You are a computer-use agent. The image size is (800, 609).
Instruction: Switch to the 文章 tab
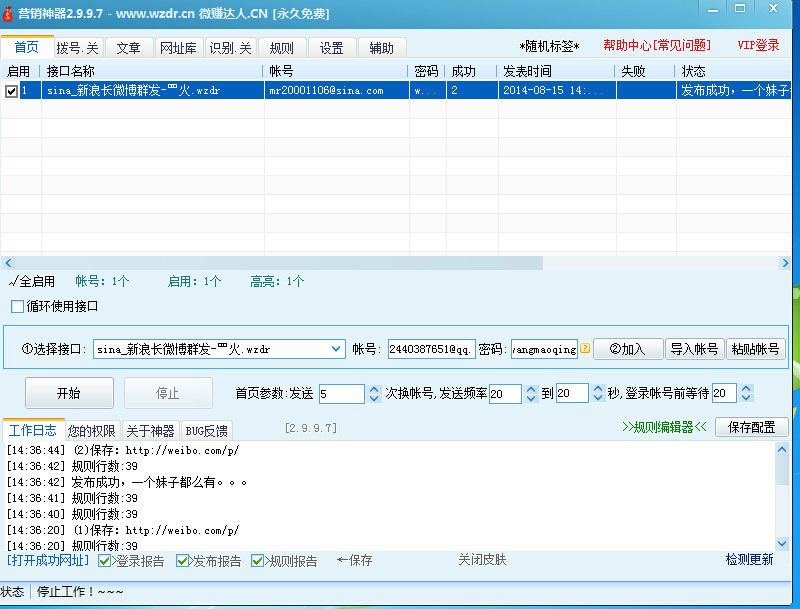click(x=128, y=48)
